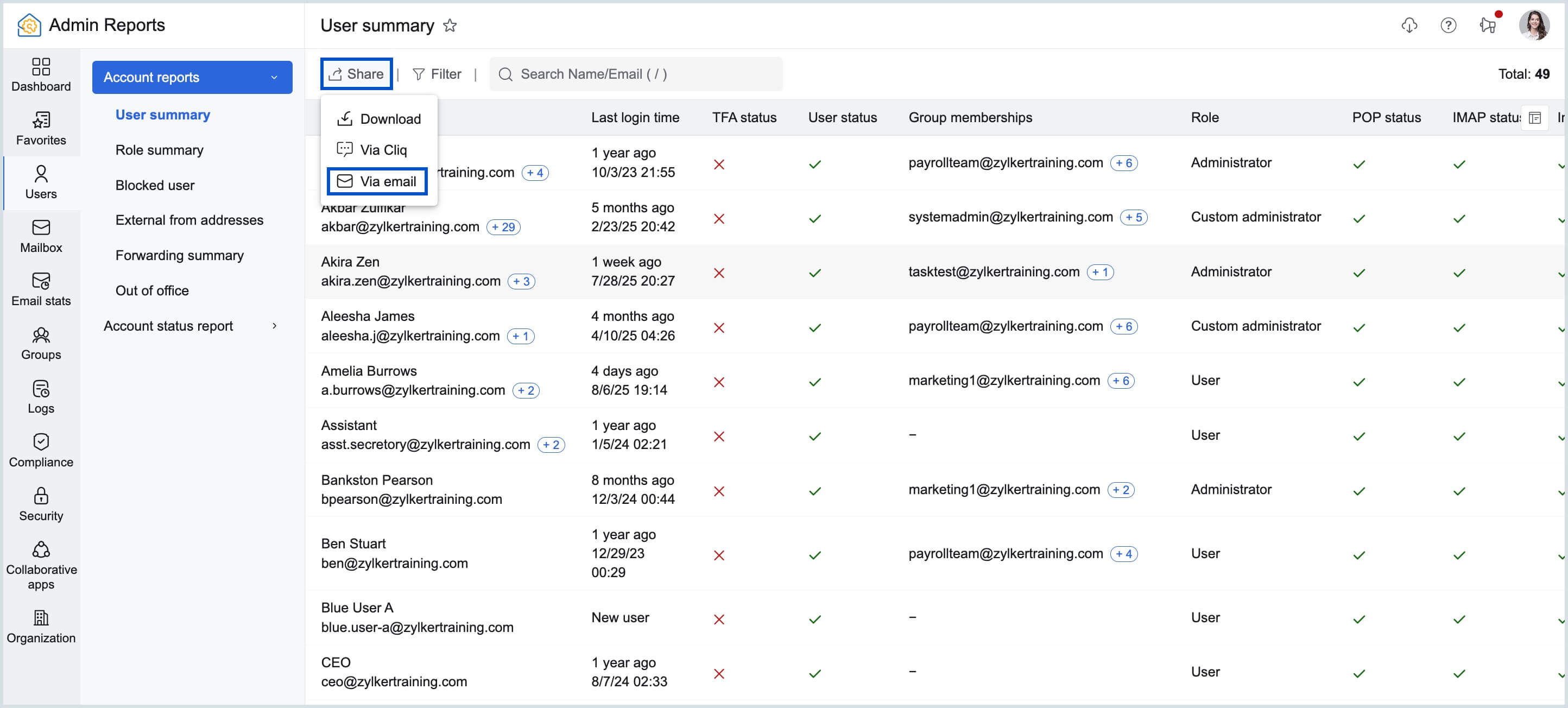Mark User summary as favorite star
The width and height of the screenshot is (1568, 708).
[449, 26]
